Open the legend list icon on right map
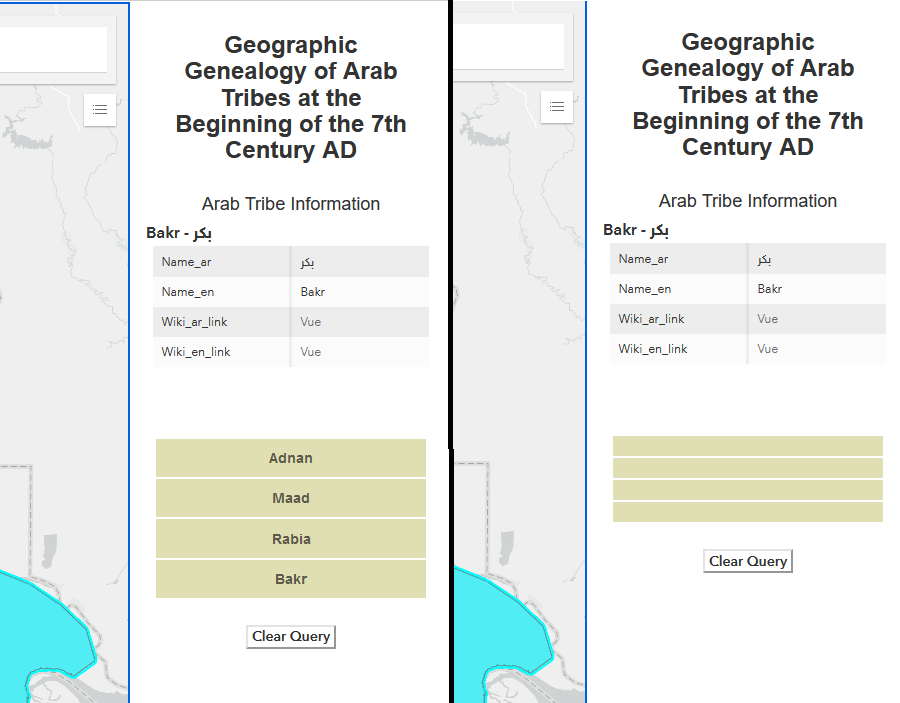 pyautogui.click(x=557, y=107)
